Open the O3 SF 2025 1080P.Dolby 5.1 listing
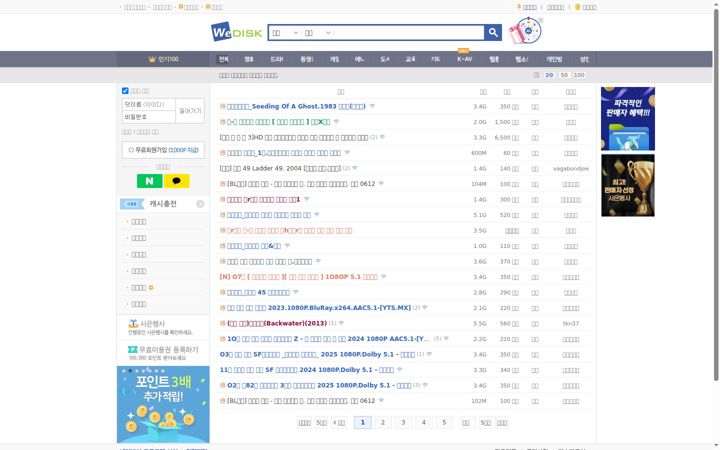Screen dimensions: 720x450 point(317,354)
